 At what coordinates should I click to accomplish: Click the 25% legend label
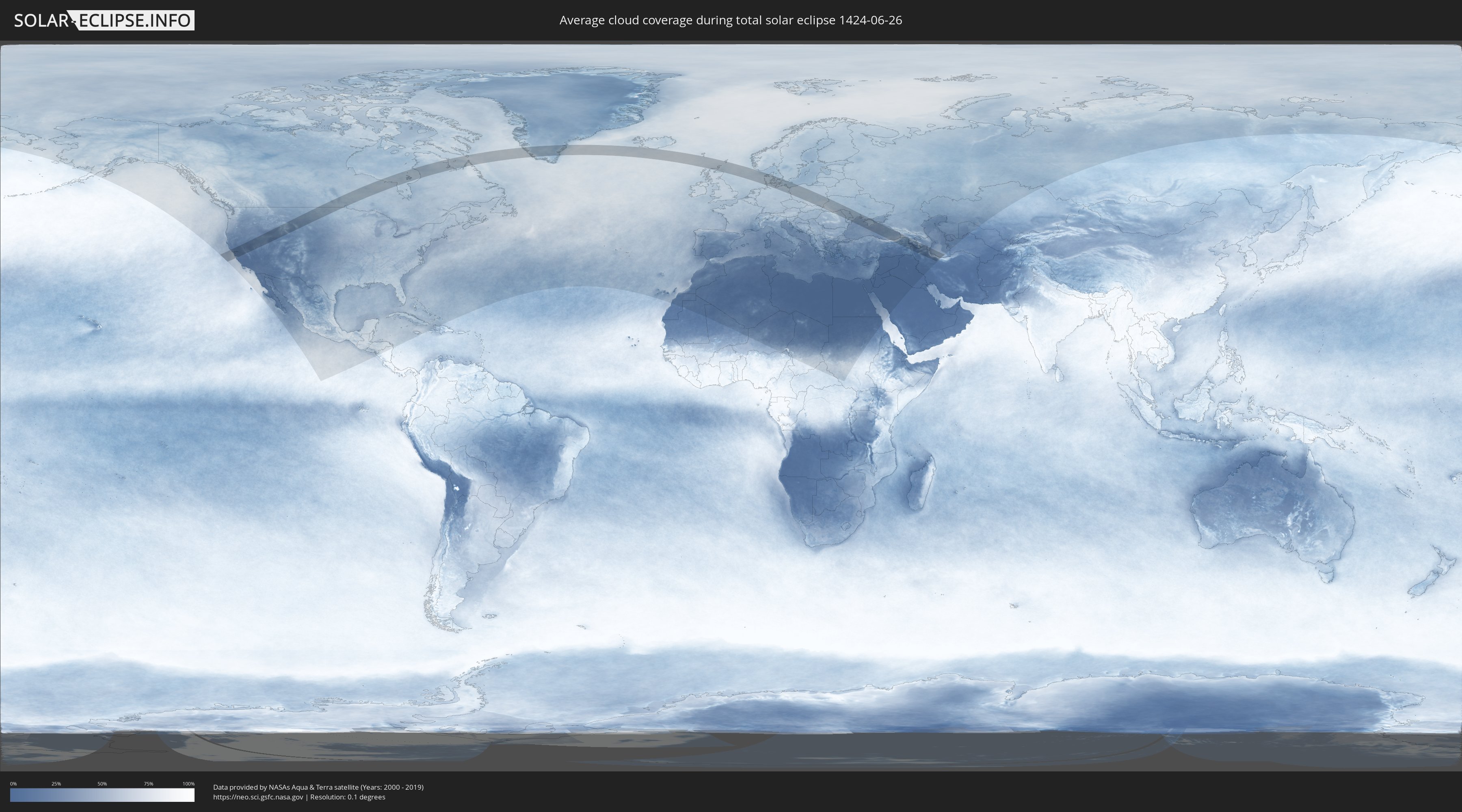[x=56, y=784]
